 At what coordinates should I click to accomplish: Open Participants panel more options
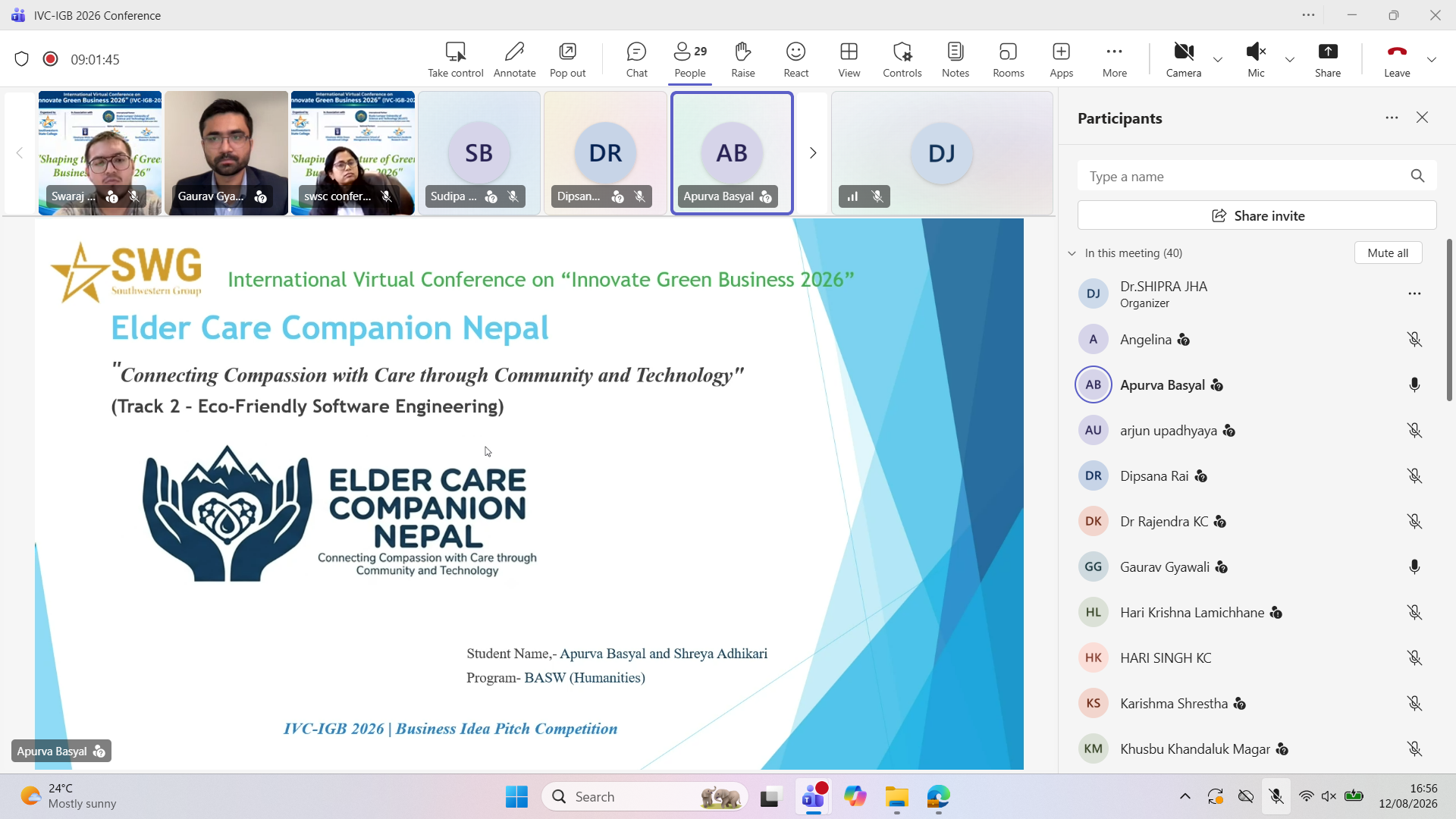click(x=1392, y=118)
